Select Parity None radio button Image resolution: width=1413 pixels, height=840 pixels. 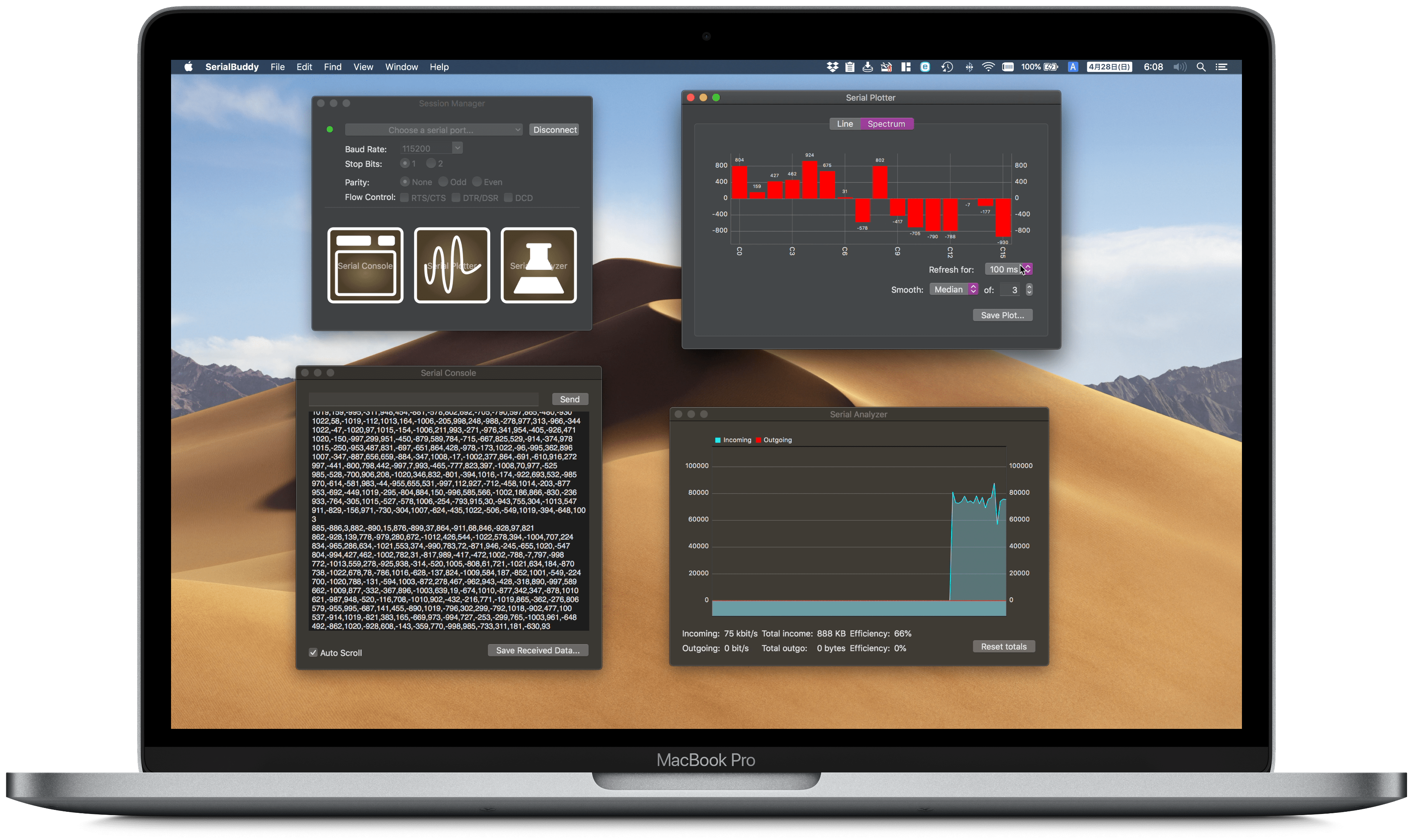(404, 182)
